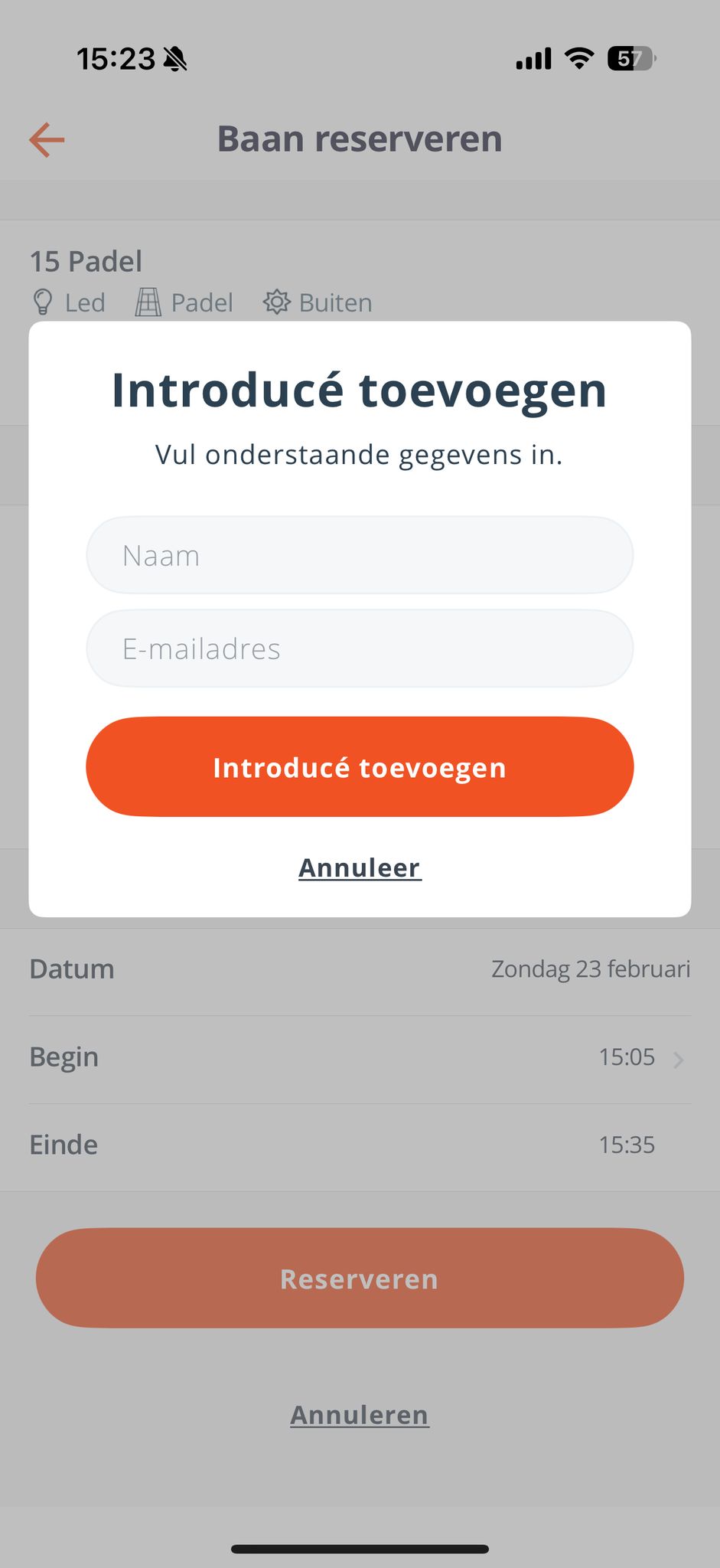Tap the cellular signal bars icon
720x1568 pixels.
pyautogui.click(x=533, y=59)
